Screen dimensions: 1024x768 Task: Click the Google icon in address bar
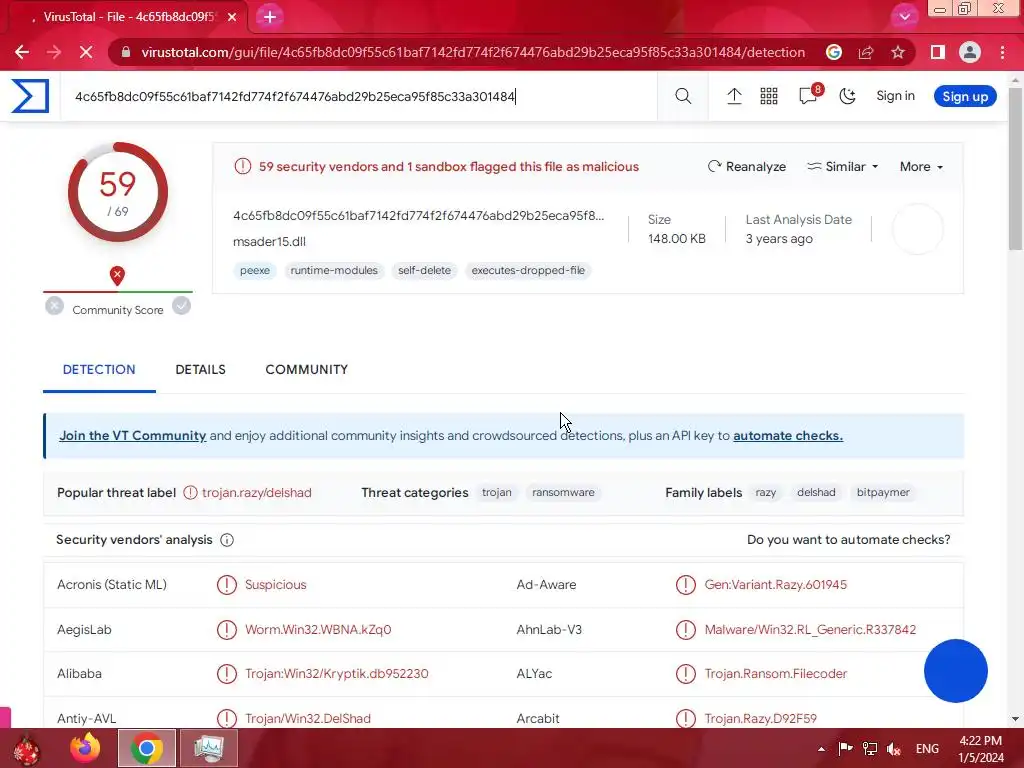pyautogui.click(x=833, y=52)
